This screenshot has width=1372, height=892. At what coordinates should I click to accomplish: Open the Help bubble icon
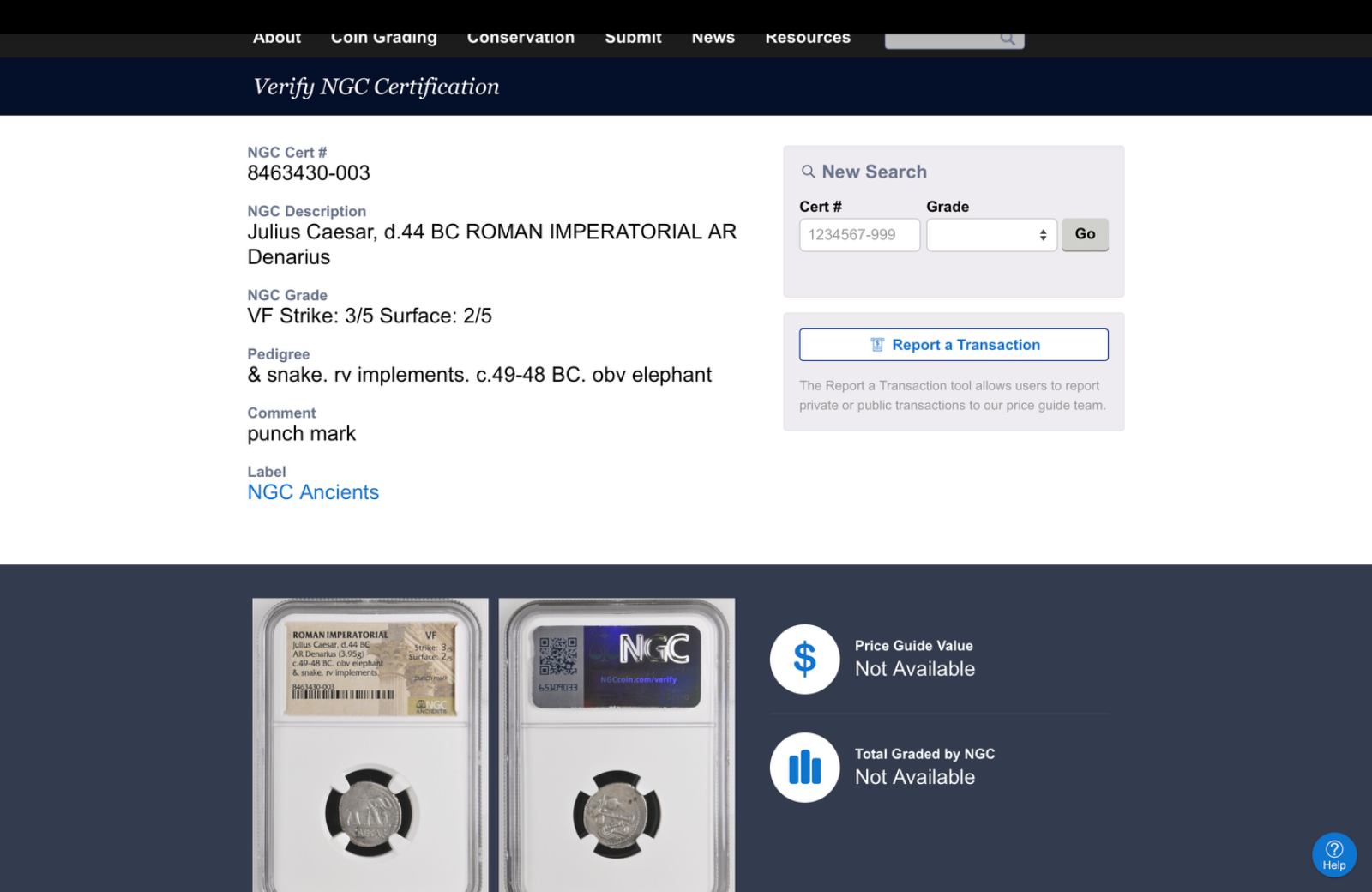click(1333, 854)
